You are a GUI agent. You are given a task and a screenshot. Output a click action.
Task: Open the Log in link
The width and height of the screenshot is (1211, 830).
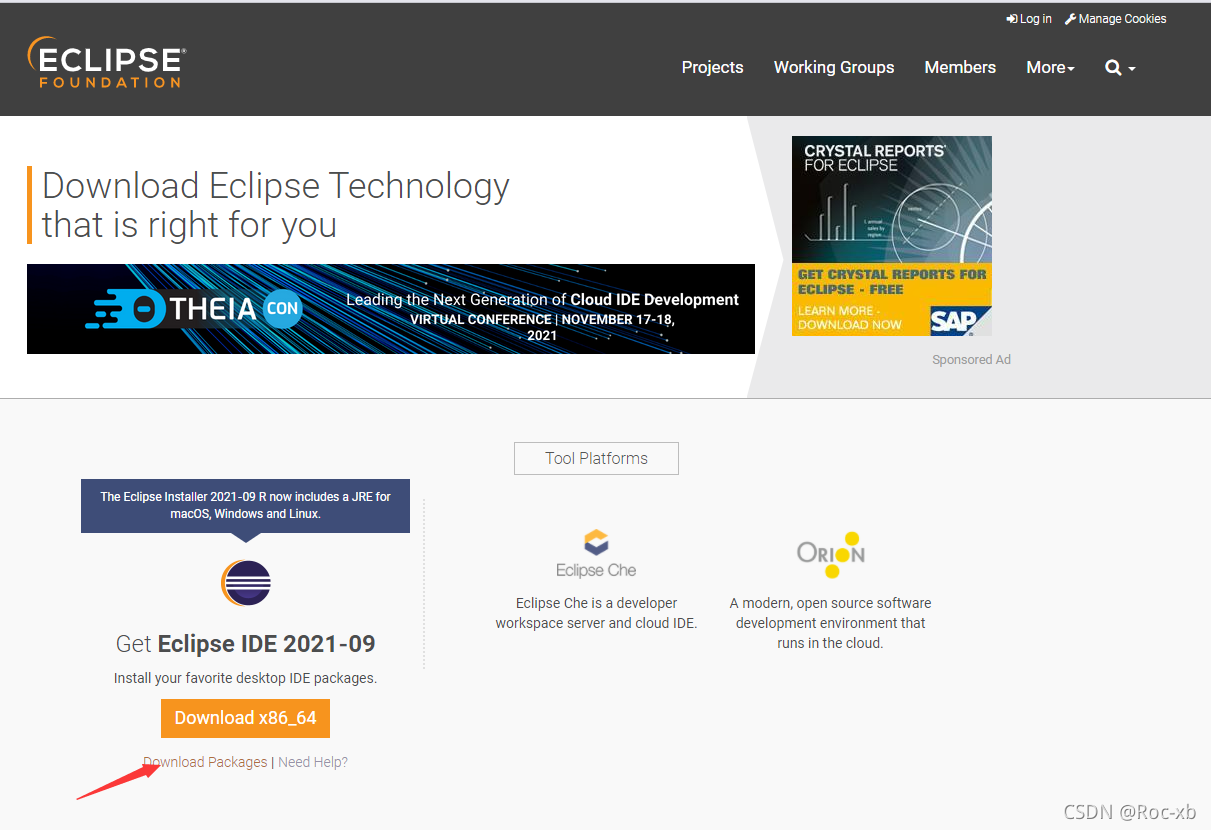(1029, 19)
